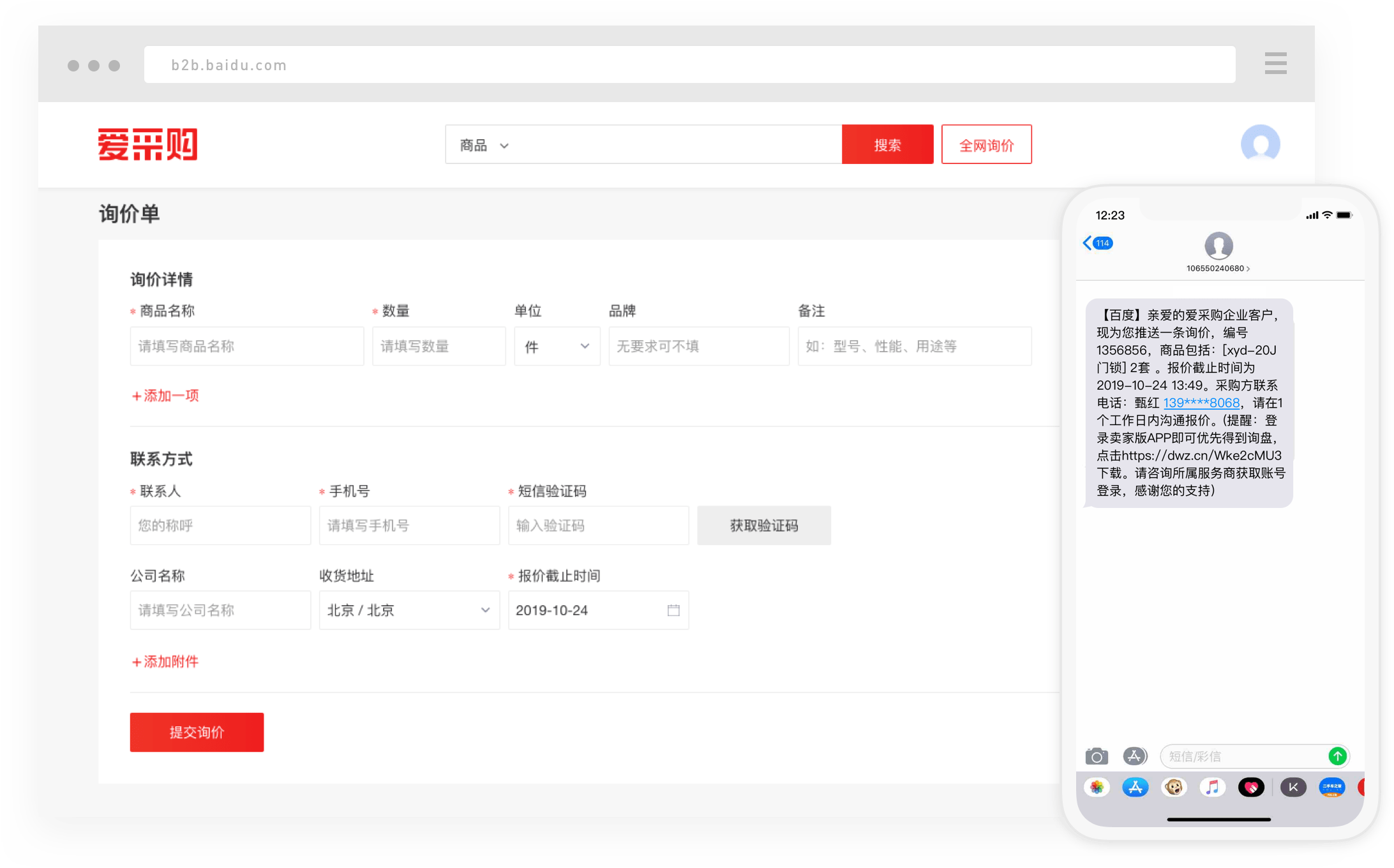
Task: Open the browser hamburger menu icon
Action: tap(1275, 64)
